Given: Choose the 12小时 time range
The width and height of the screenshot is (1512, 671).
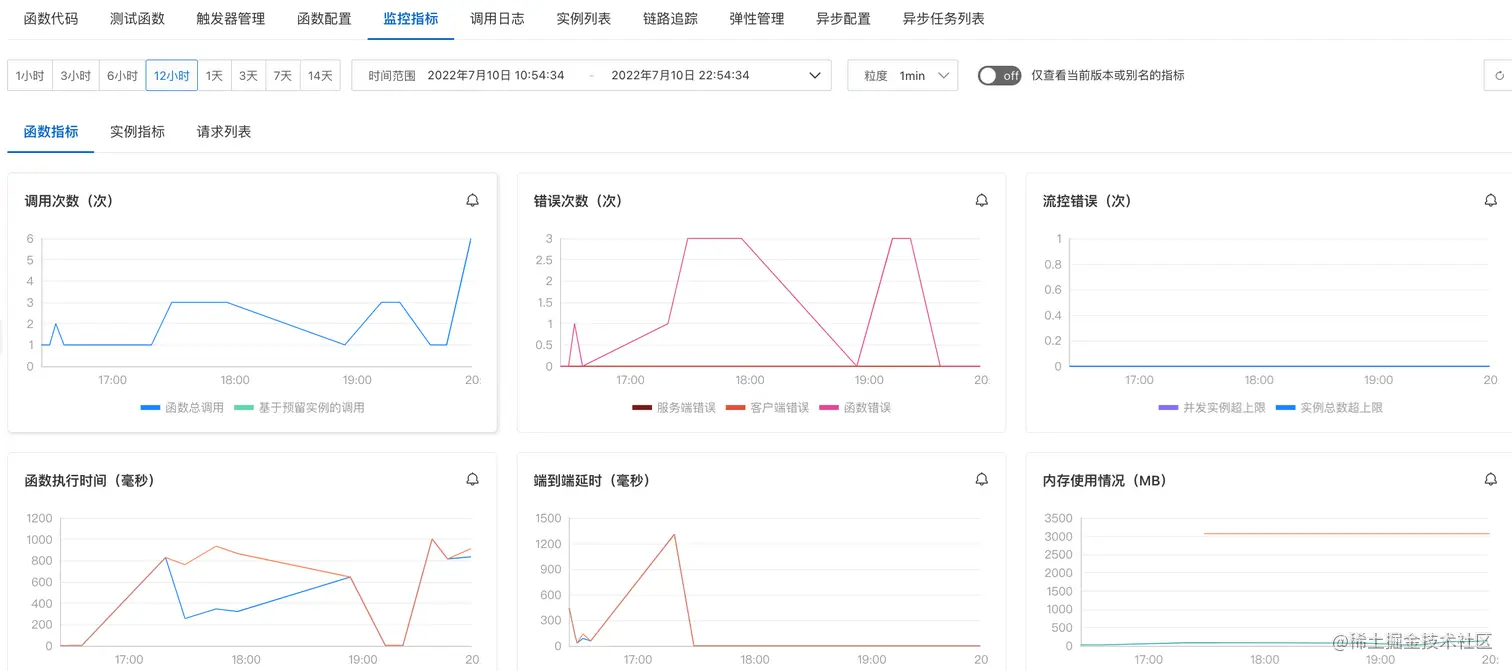Looking at the screenshot, I should pyautogui.click(x=172, y=76).
